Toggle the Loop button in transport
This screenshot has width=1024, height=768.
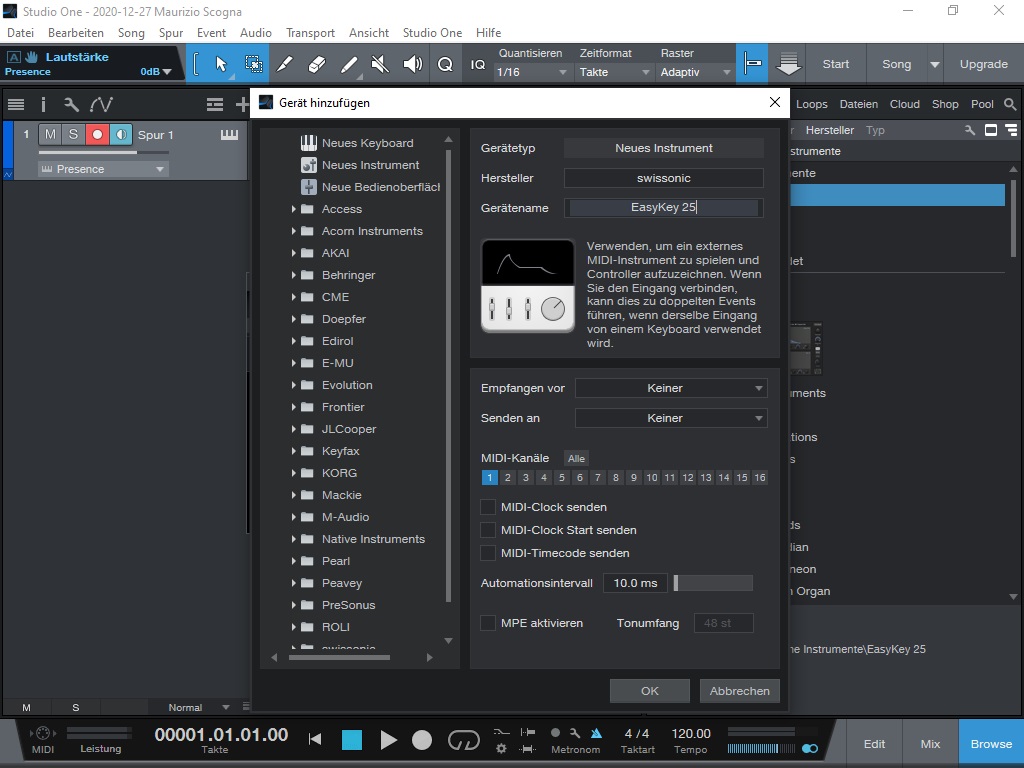click(464, 739)
